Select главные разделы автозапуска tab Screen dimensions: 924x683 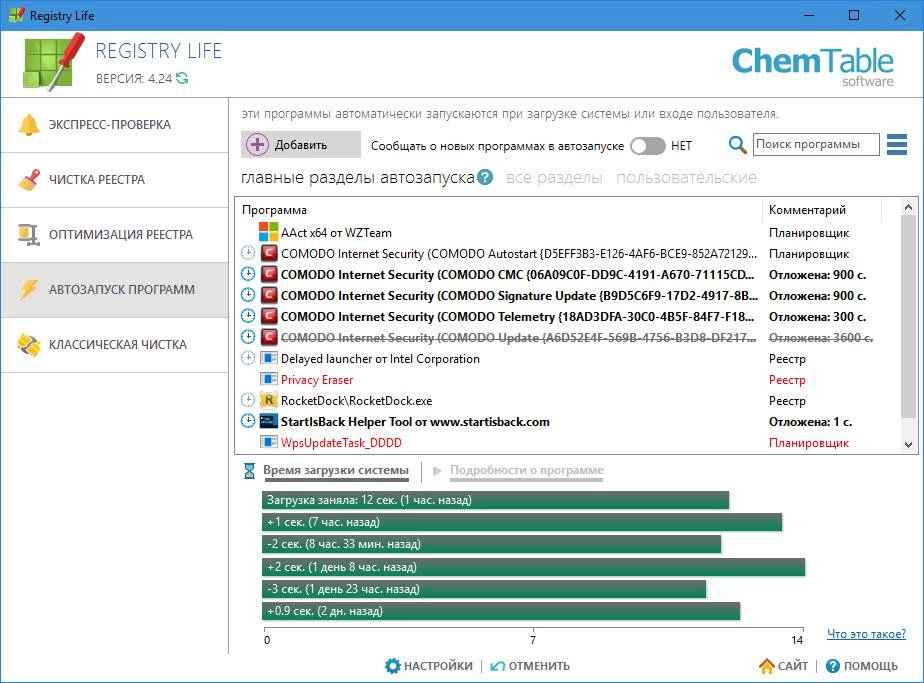pyautogui.click(x=358, y=177)
